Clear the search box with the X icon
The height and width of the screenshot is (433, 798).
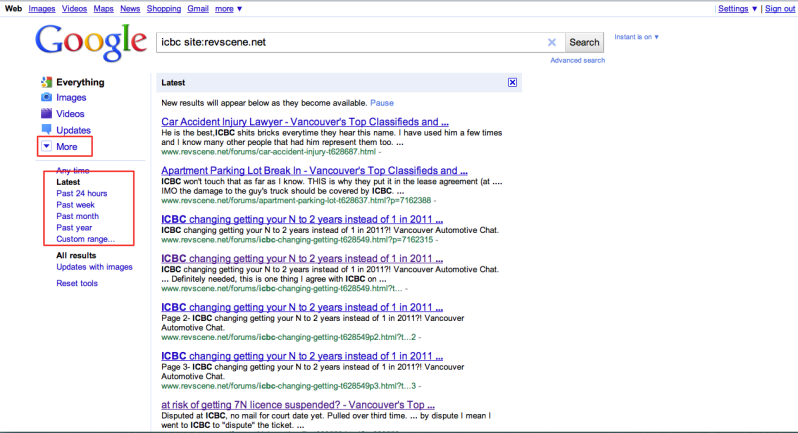pos(552,42)
